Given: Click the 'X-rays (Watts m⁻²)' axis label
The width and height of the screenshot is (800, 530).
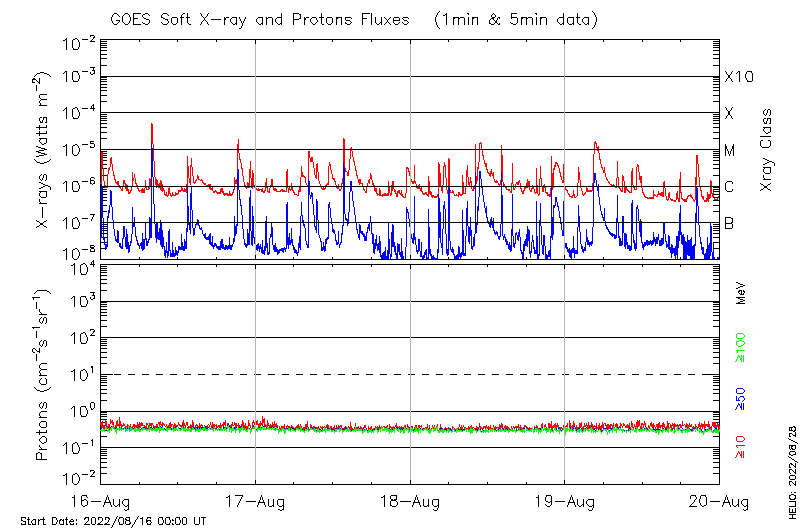Looking at the screenshot, I should click(x=43, y=150).
